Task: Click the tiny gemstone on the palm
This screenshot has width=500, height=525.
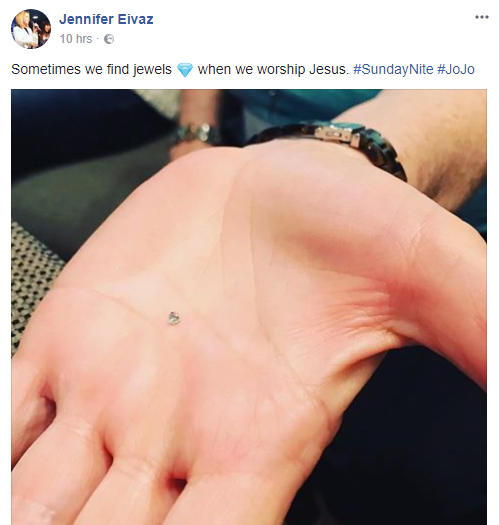Action: click(174, 318)
